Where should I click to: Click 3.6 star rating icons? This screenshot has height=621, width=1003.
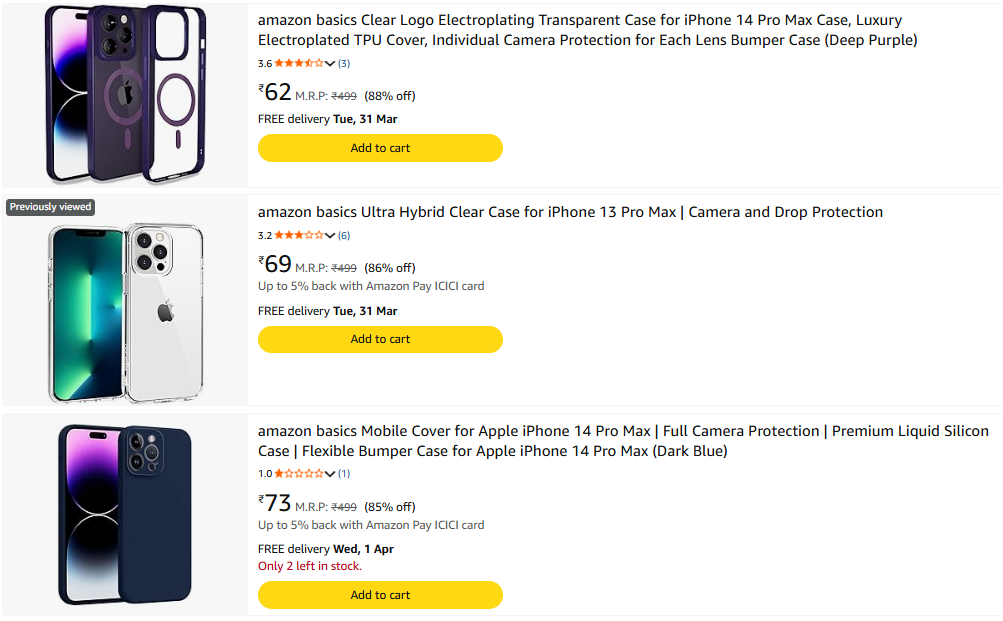pos(299,64)
